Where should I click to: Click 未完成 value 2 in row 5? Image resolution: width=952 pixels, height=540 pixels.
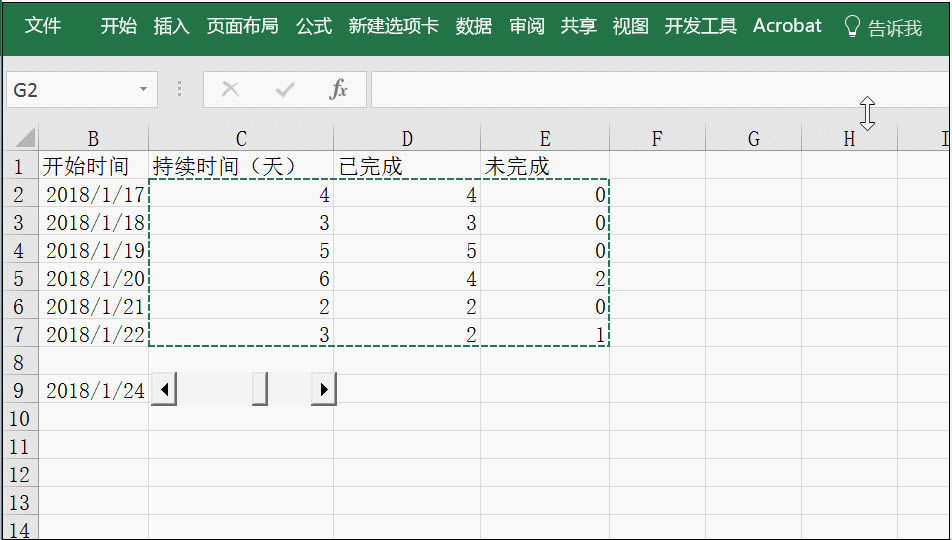(x=545, y=278)
